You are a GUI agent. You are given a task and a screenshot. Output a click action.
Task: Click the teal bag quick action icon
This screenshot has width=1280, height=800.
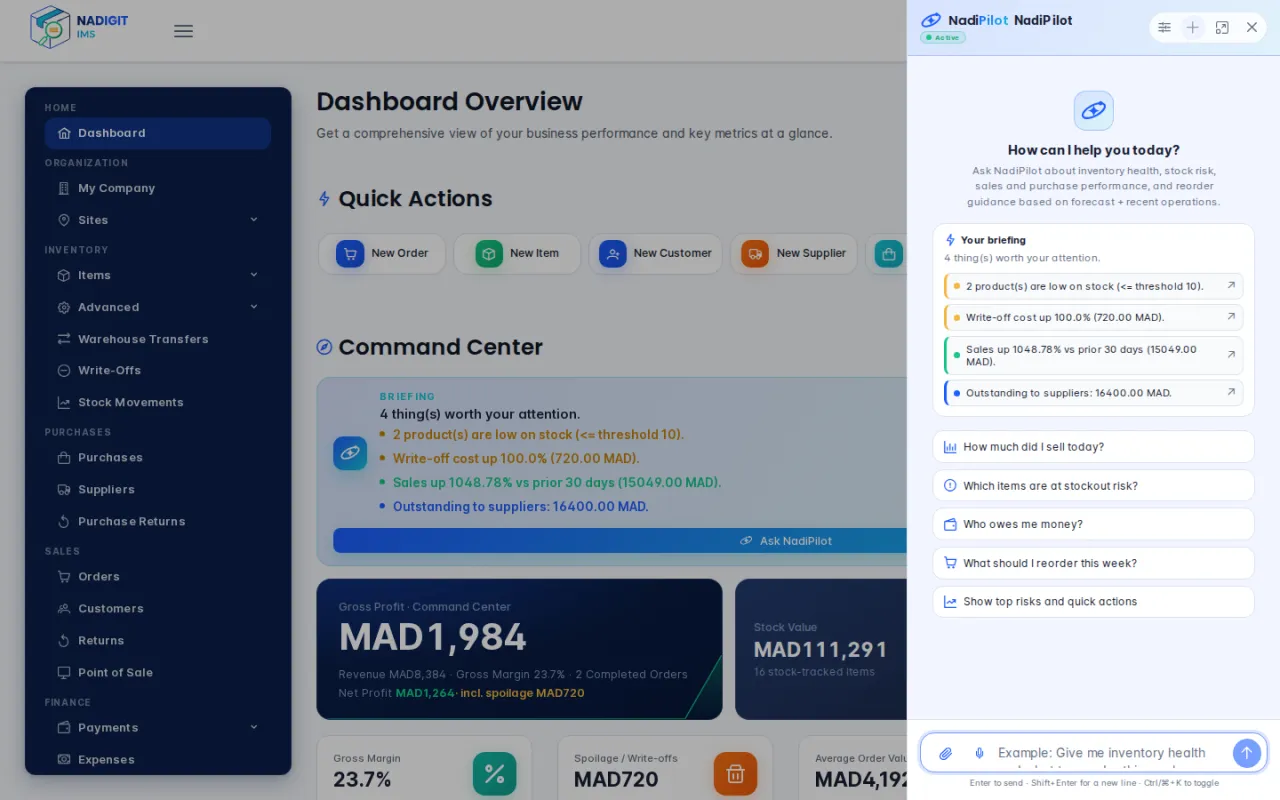889,254
